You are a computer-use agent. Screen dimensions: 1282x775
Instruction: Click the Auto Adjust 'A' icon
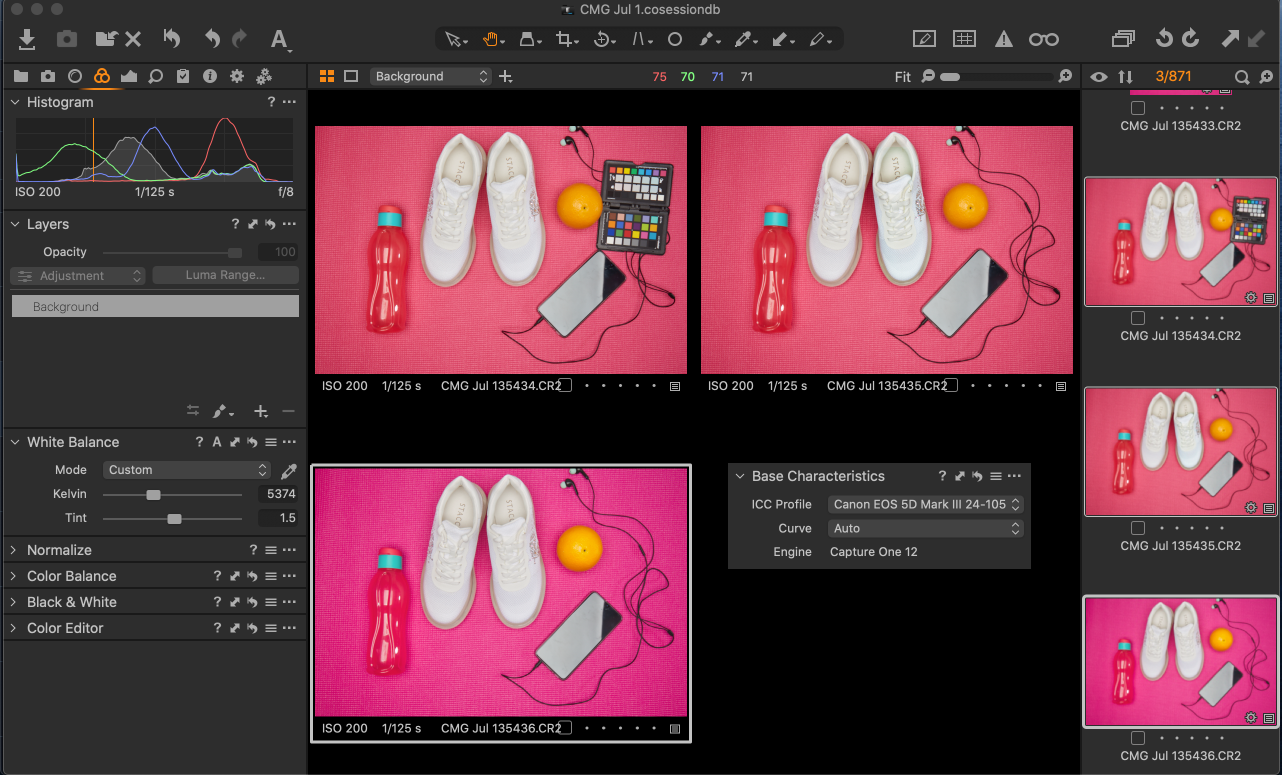pyautogui.click(x=280, y=39)
